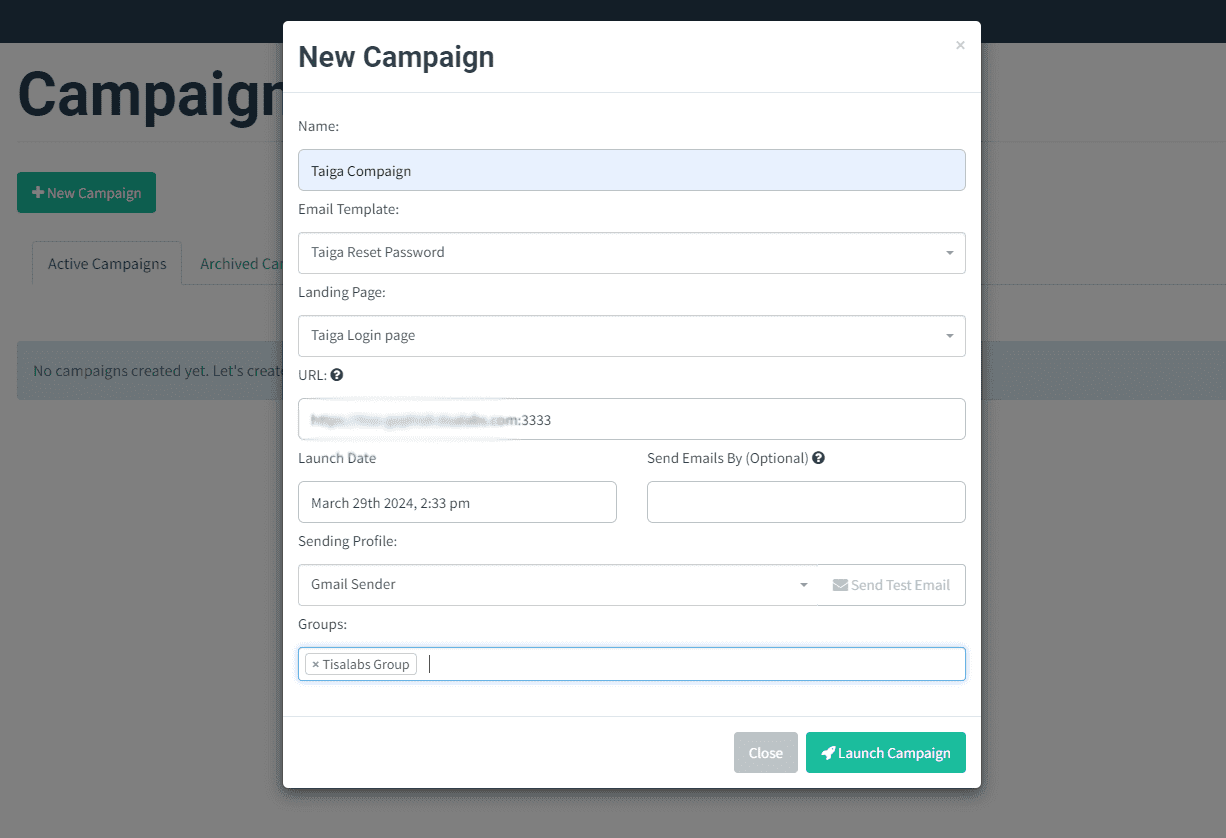Remove Tisalabs Group tag using its x
The height and width of the screenshot is (838, 1226).
pos(315,664)
